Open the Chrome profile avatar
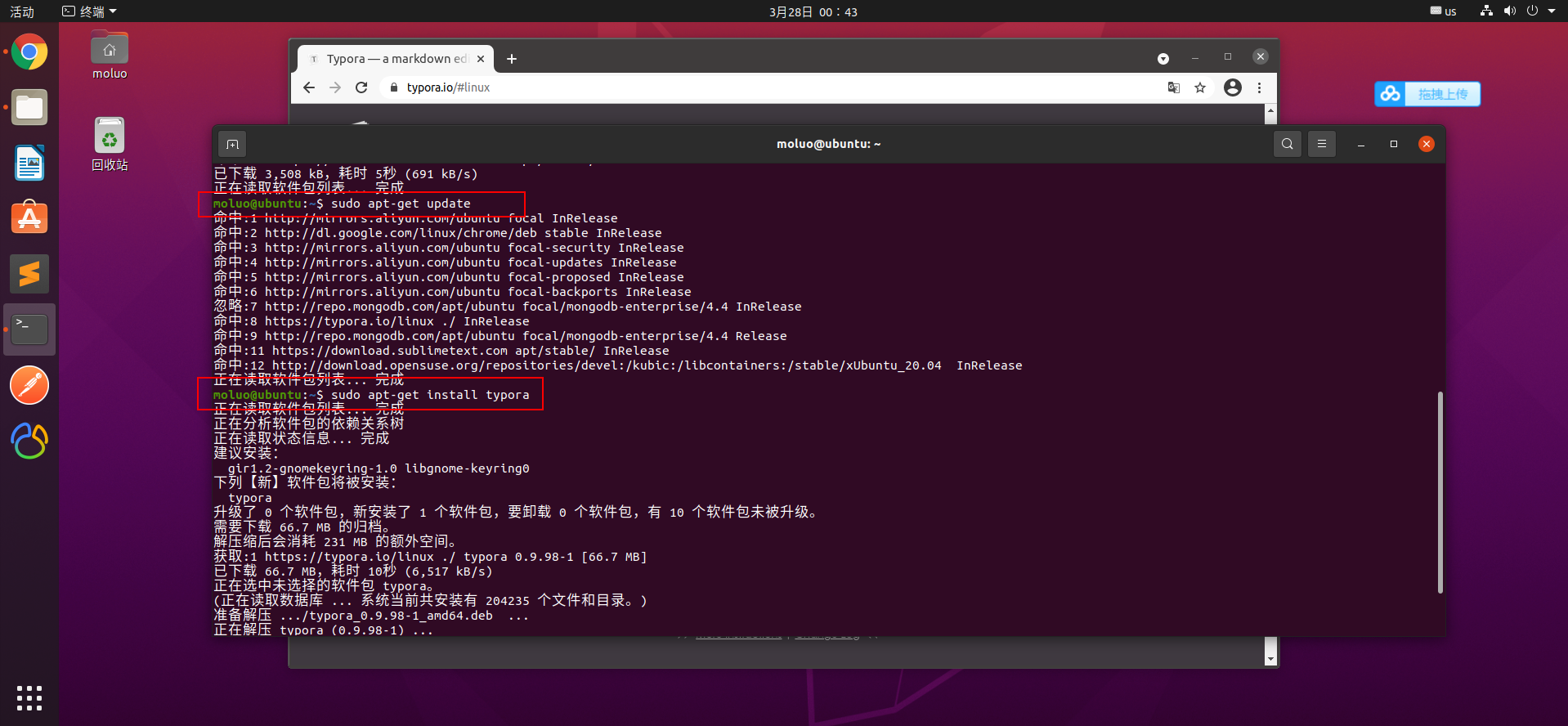The width and height of the screenshot is (1568, 726). click(x=1233, y=87)
